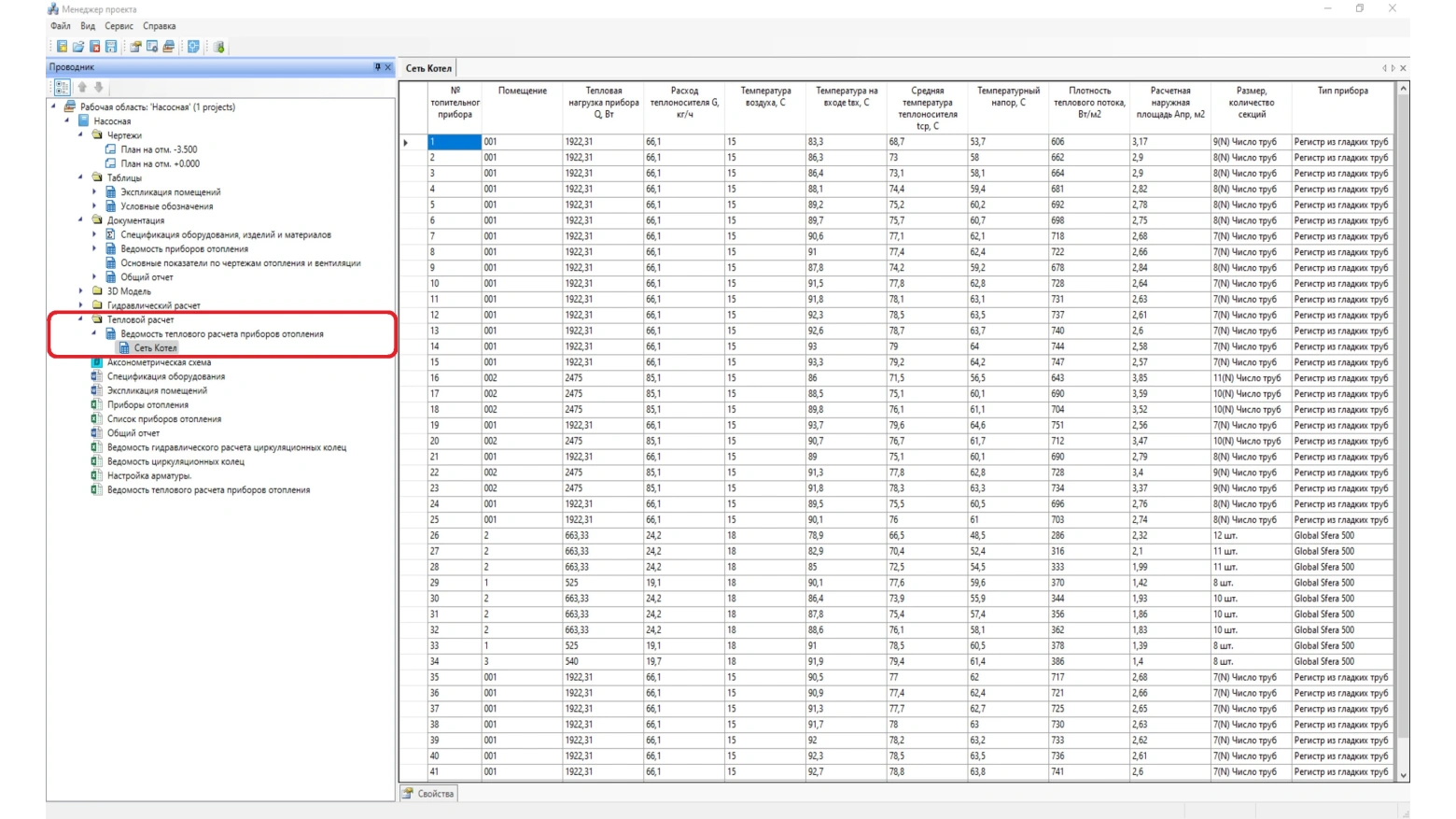Image resolution: width=1456 pixels, height=819 pixels.
Task: Click the blue crosshair drawing toolbar icon
Action: coord(193,47)
